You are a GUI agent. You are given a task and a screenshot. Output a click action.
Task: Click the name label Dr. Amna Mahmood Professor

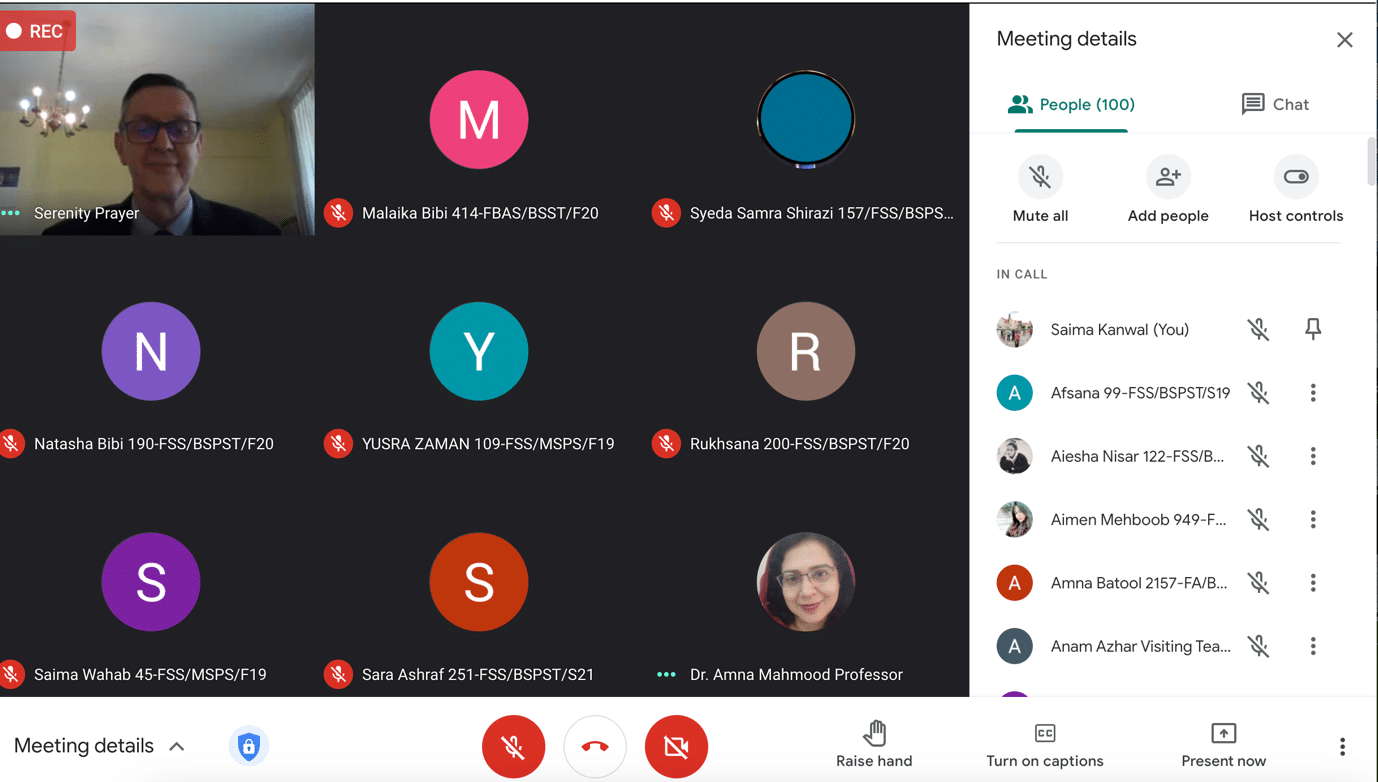[796, 675]
